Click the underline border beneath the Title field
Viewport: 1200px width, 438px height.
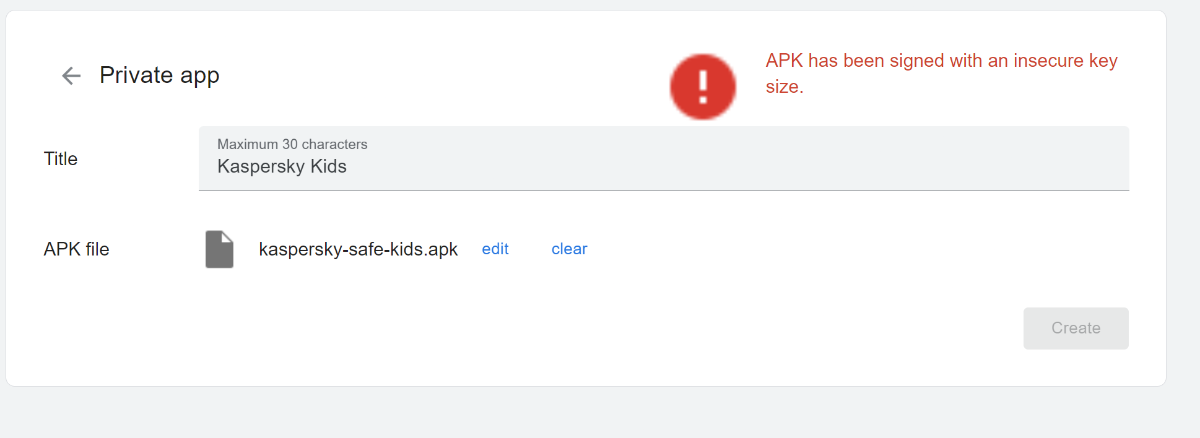[664, 189]
